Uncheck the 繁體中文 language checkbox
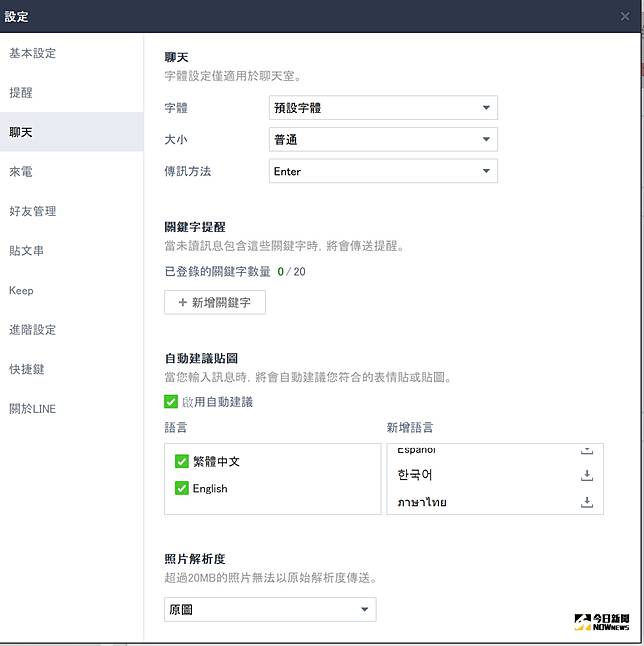The width and height of the screenshot is (644, 646). 181,461
